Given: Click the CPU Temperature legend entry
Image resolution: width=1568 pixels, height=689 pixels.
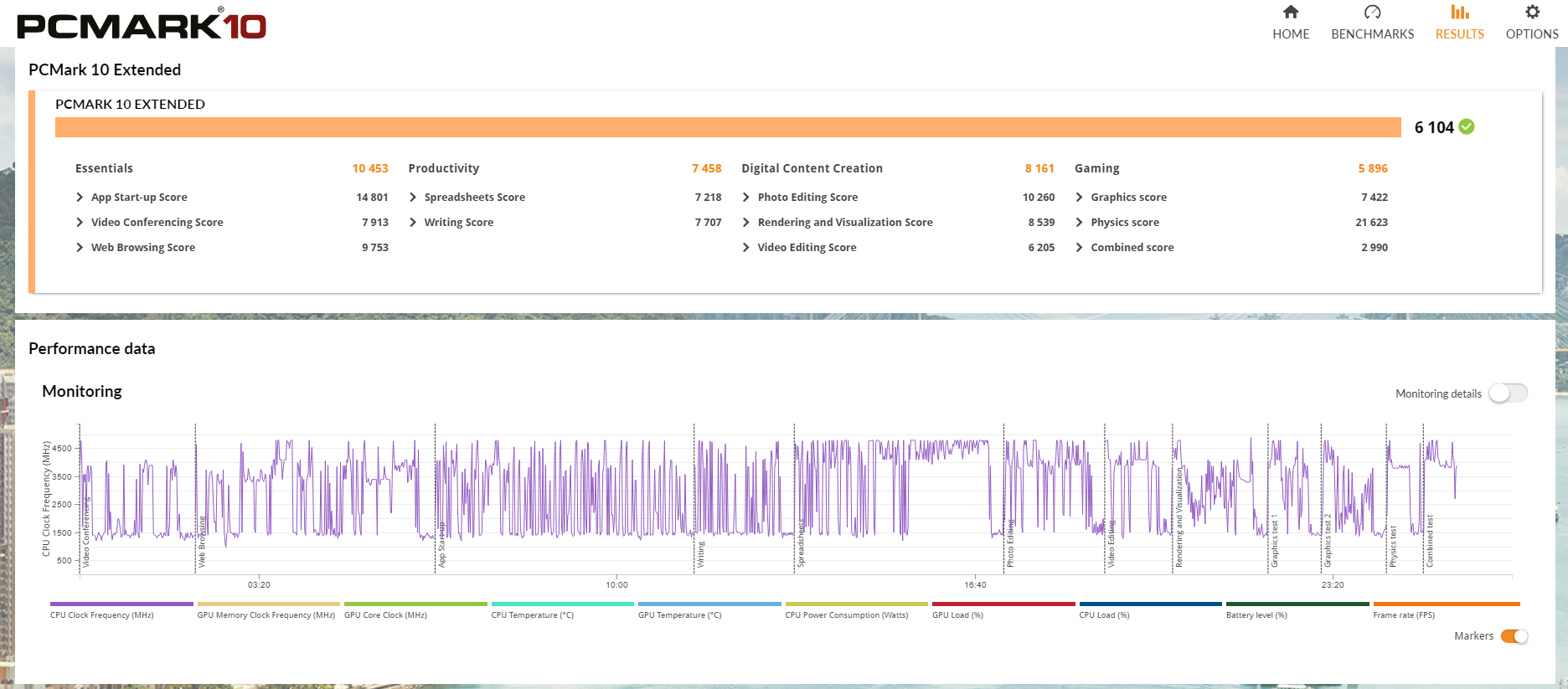Looking at the screenshot, I should tap(532, 614).
